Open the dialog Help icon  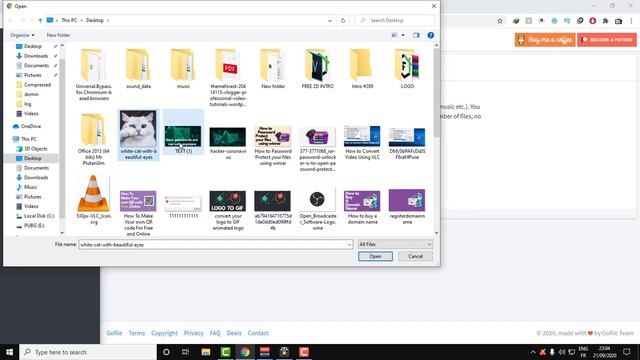431,35
